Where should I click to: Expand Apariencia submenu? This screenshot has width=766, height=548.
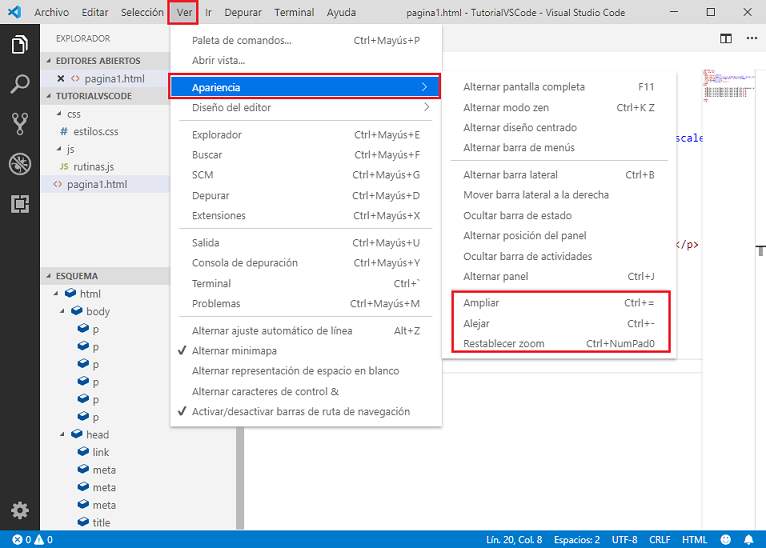[306, 87]
